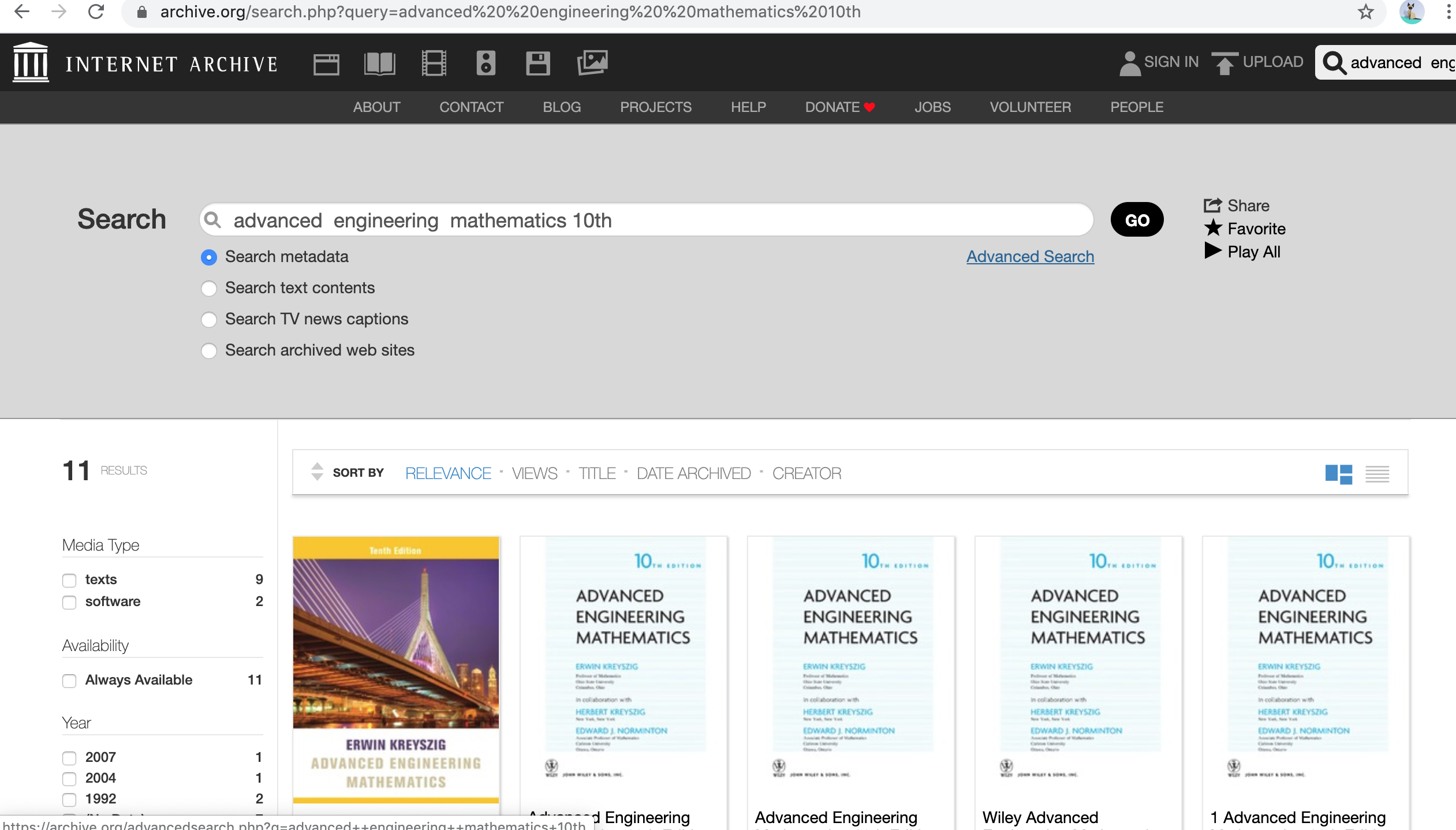Check the software media type filter

tap(69, 602)
